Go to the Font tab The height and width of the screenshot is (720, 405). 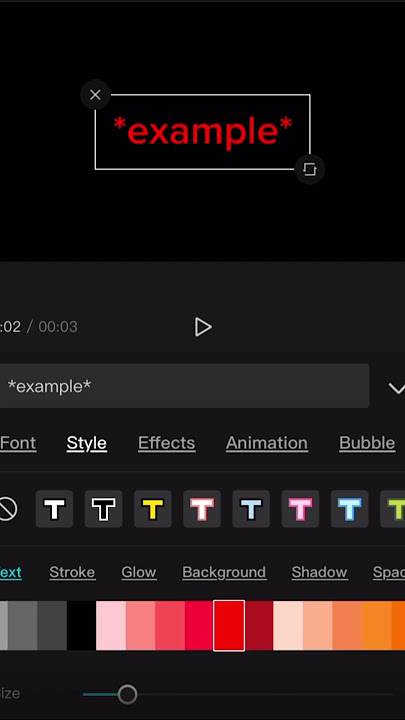coord(18,443)
